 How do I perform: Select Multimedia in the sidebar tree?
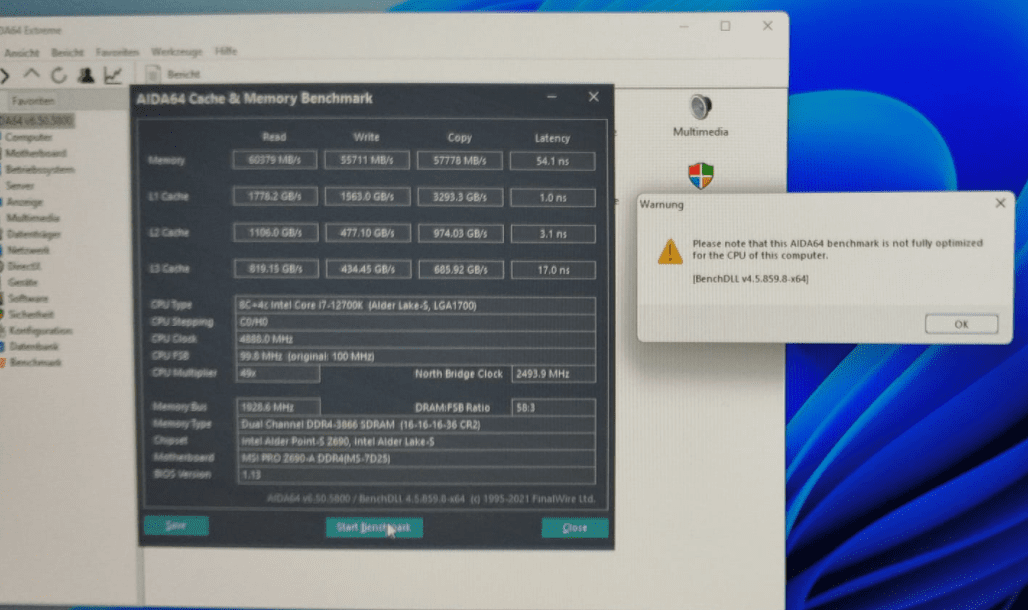click(x=33, y=218)
